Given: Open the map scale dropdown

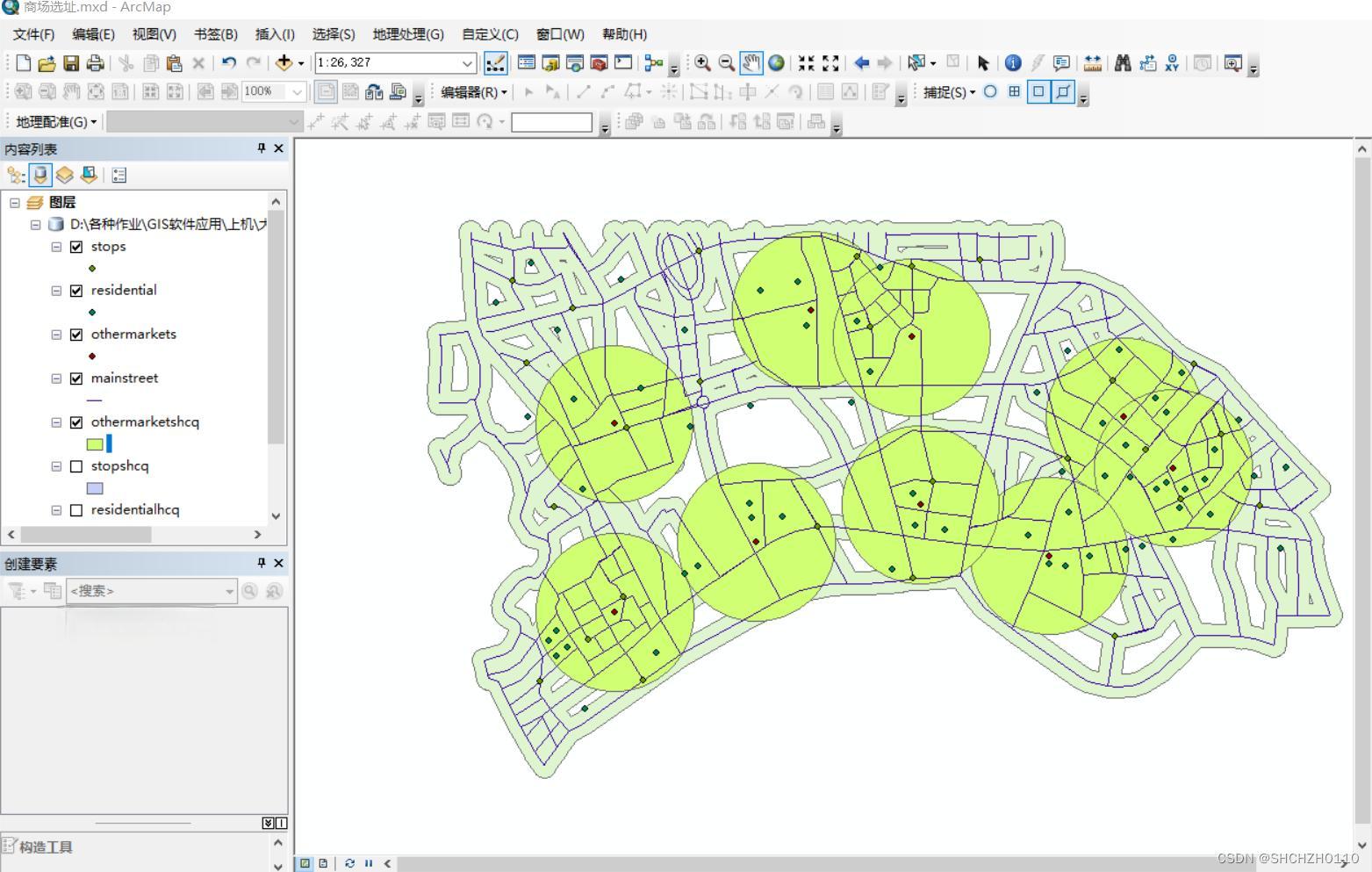Looking at the screenshot, I should tap(467, 63).
